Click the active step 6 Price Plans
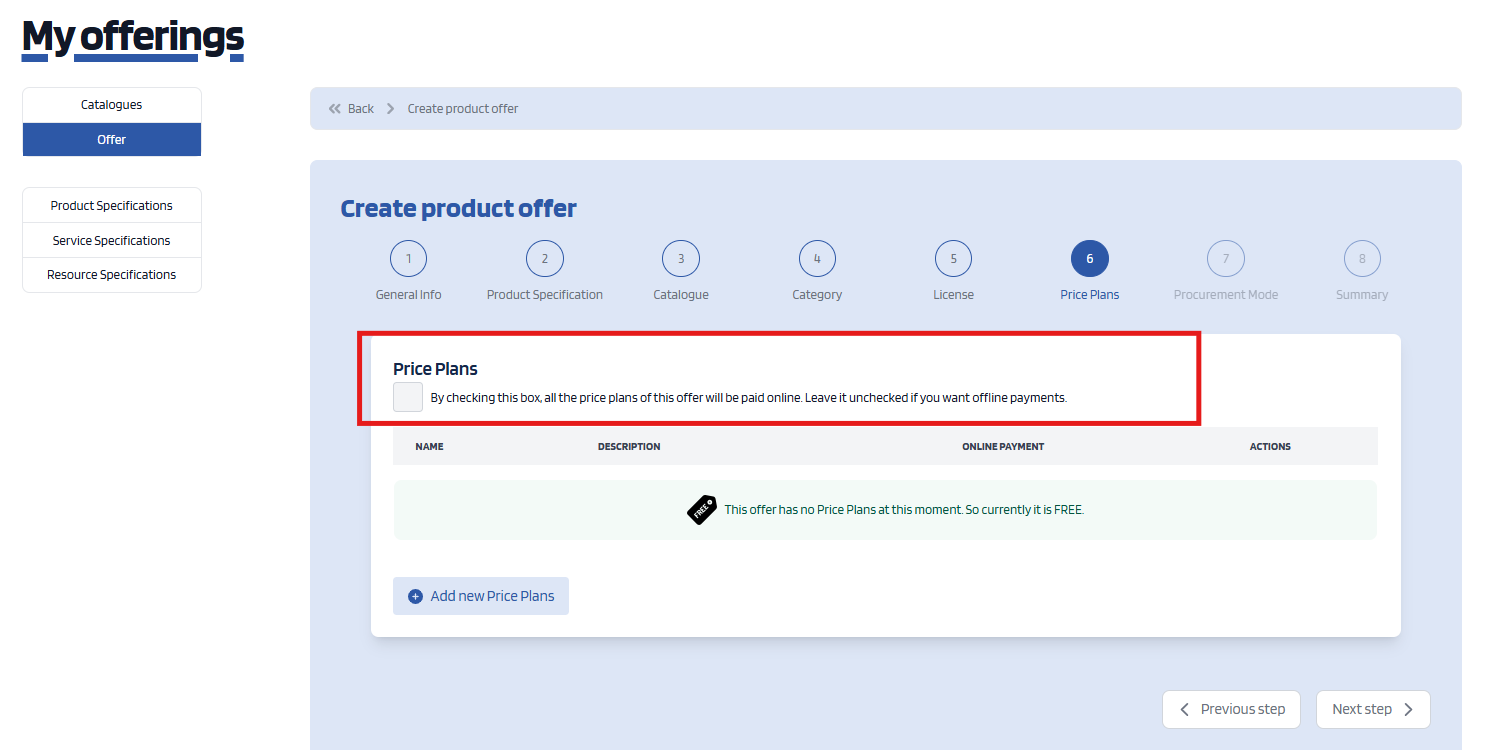This screenshot has width=1508, height=750. coord(1089,259)
